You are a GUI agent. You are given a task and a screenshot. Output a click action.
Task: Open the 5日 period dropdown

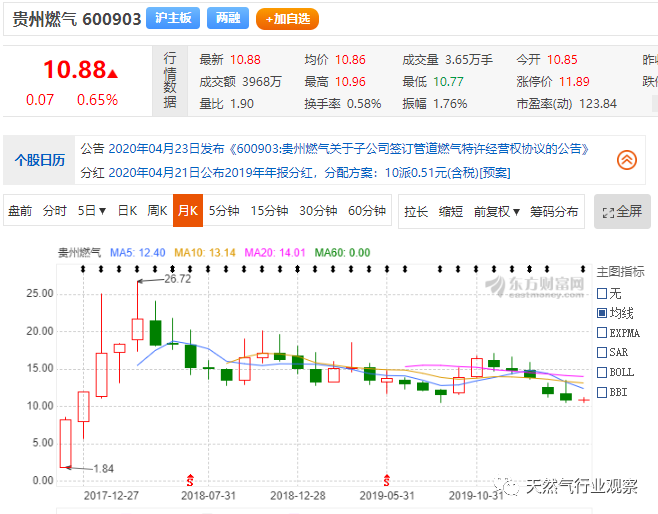point(92,211)
